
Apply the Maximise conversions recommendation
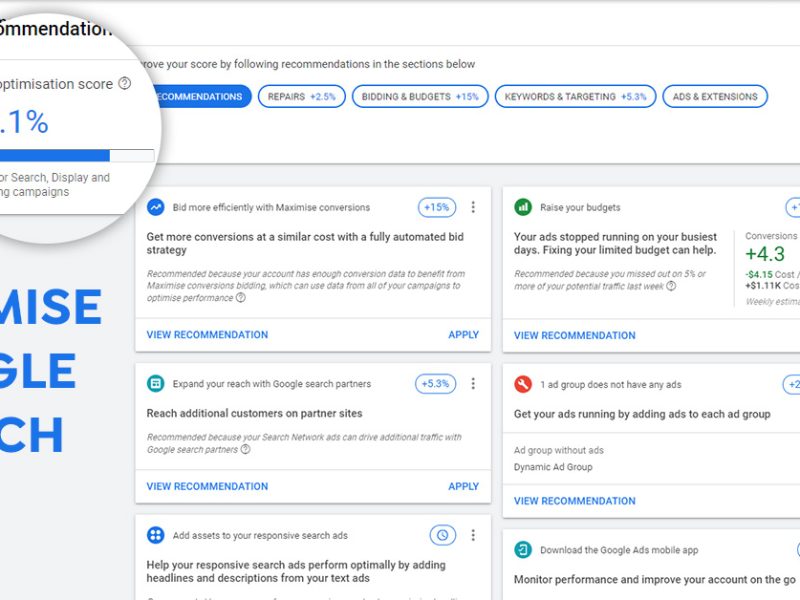[463, 335]
